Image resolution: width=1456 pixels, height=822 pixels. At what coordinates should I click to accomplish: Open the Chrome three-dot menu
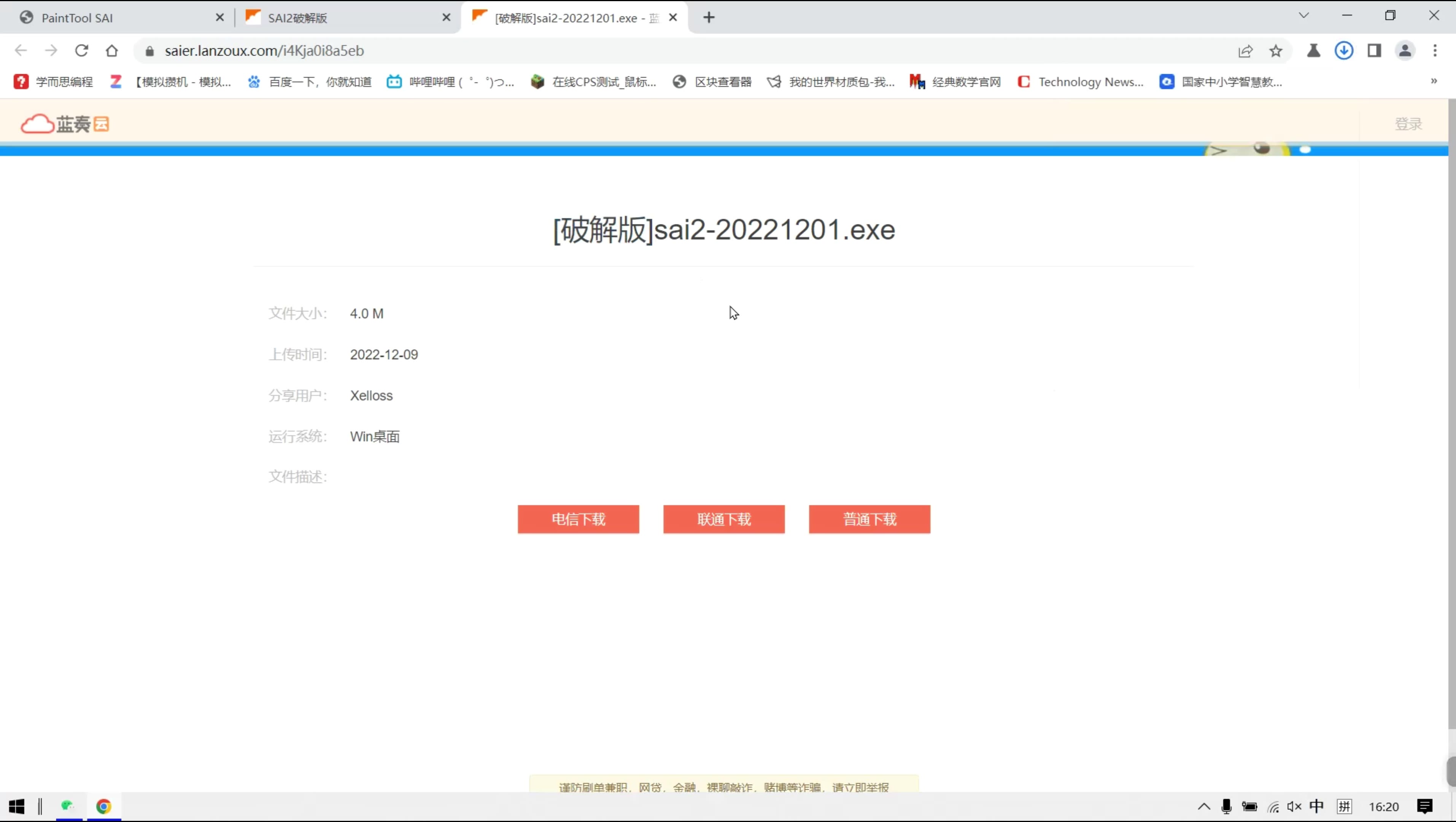click(x=1435, y=51)
